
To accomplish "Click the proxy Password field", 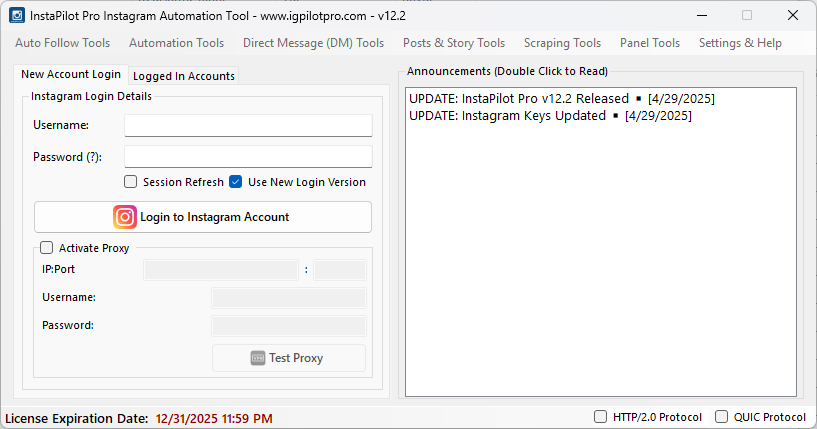I will point(289,326).
